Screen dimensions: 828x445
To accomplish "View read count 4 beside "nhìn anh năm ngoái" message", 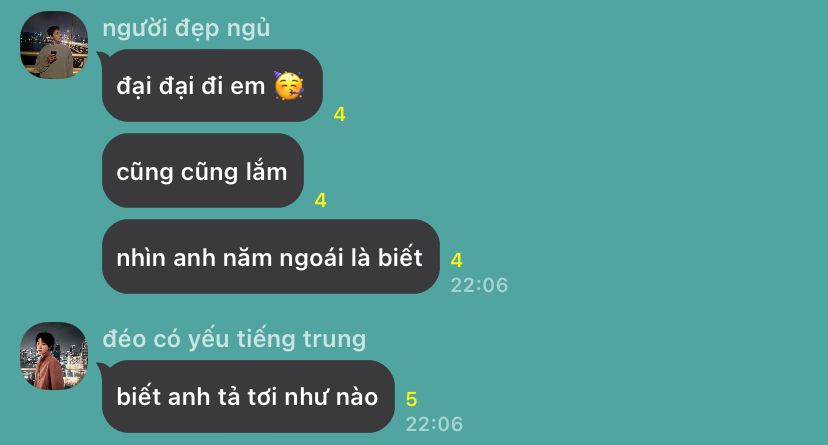I will coord(457,260).
